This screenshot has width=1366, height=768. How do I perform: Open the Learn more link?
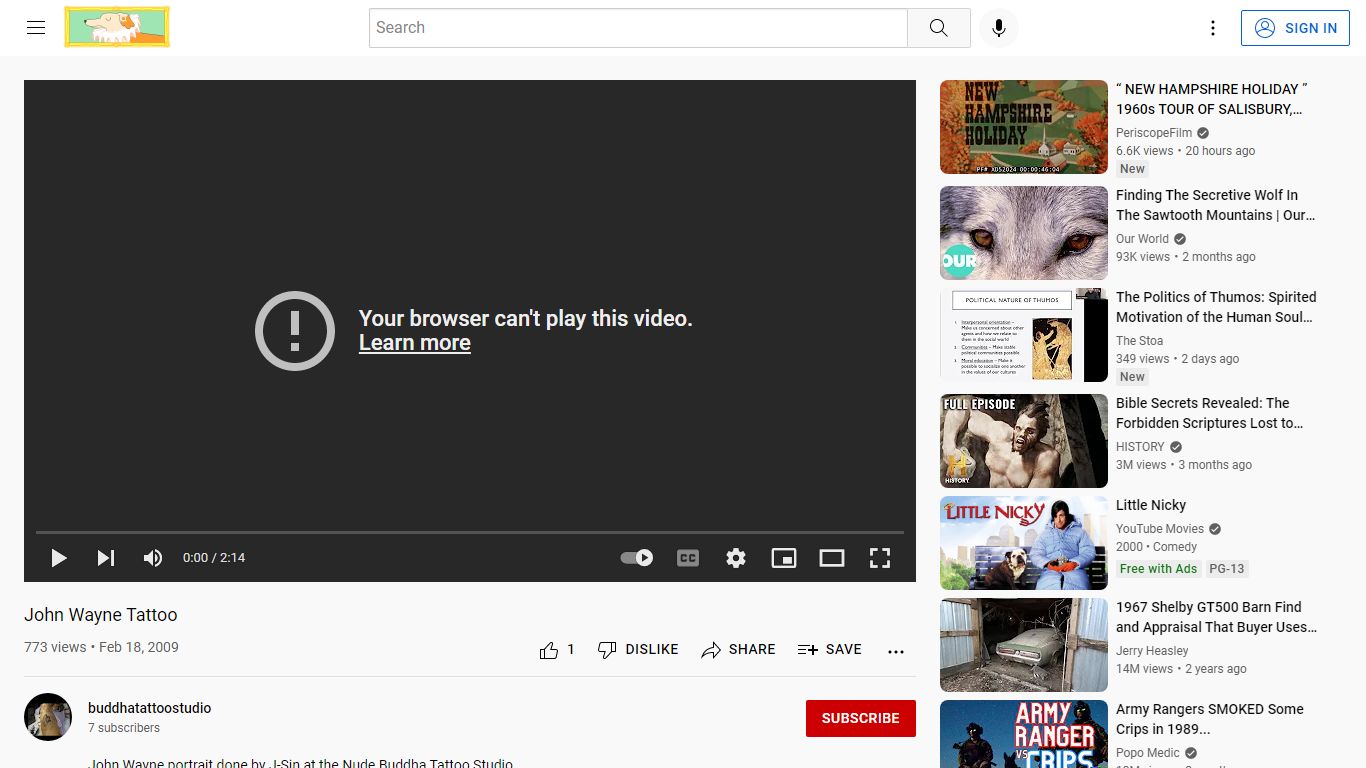pyautogui.click(x=415, y=343)
